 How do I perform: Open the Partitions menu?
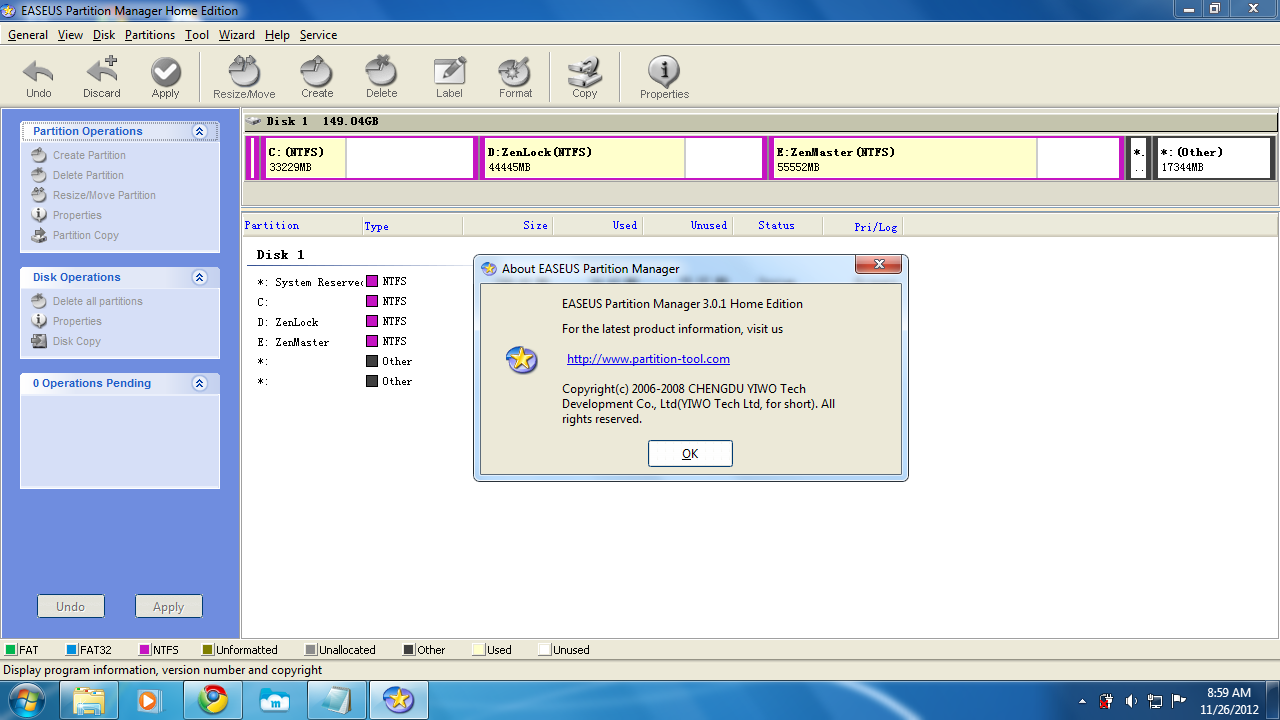[150, 35]
